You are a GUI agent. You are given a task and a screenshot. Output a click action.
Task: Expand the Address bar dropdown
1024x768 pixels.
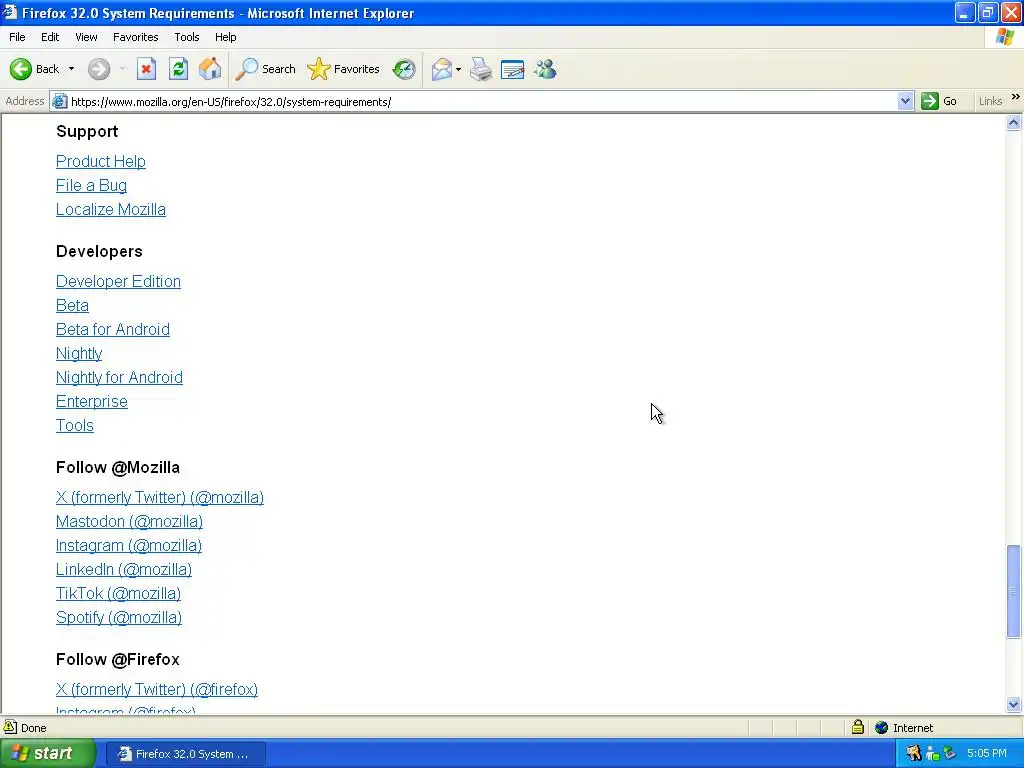905,101
